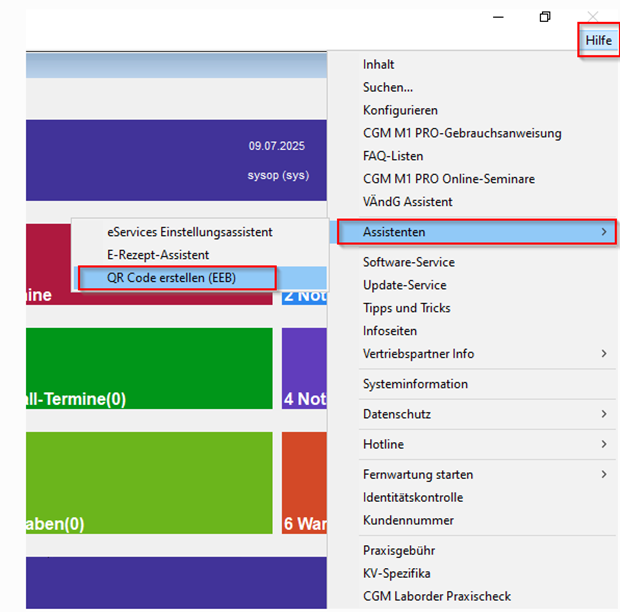
Task: Expand the Datenschutz submenu
Action: point(603,414)
